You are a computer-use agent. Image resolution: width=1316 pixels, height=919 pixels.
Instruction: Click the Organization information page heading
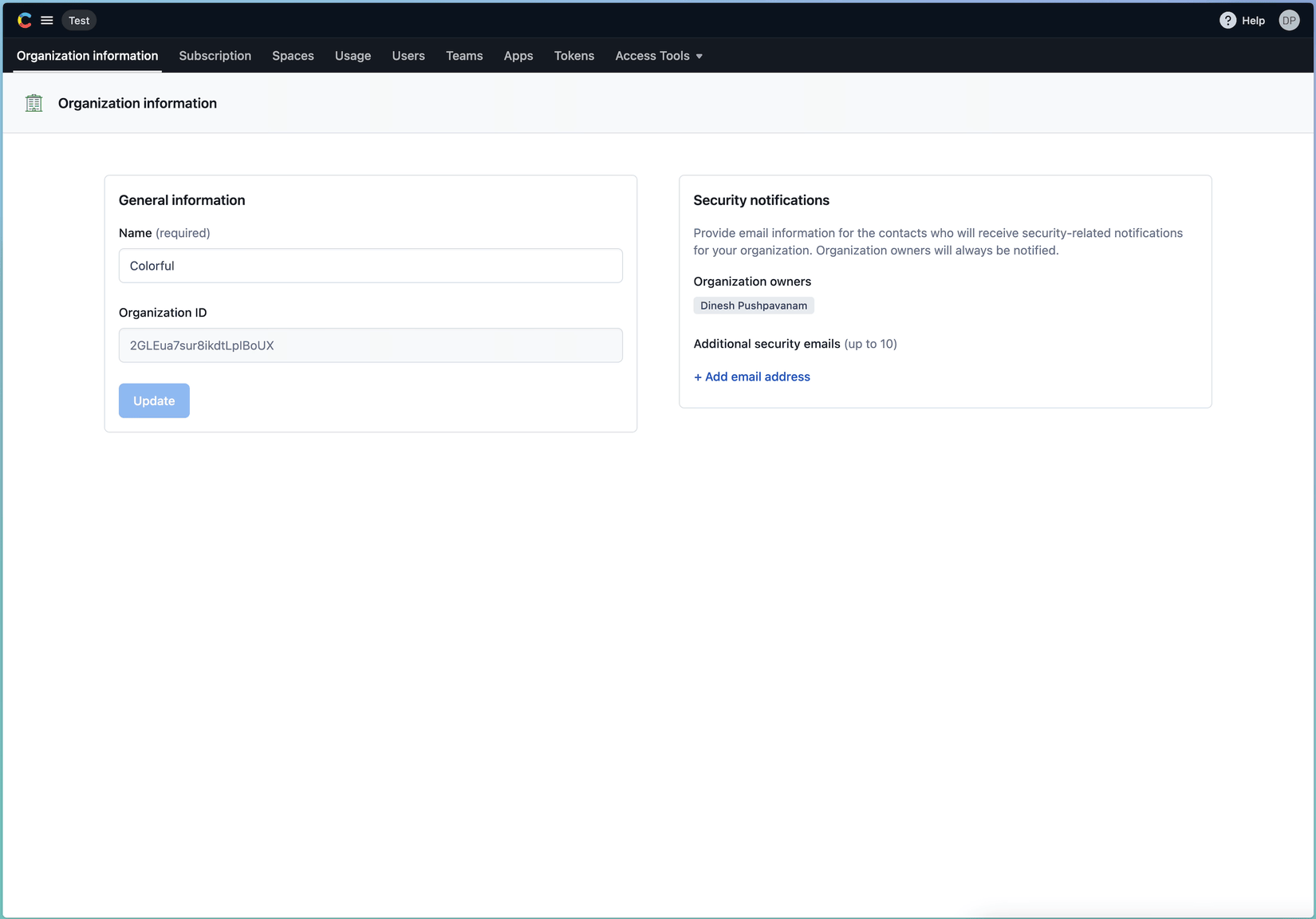coord(137,103)
